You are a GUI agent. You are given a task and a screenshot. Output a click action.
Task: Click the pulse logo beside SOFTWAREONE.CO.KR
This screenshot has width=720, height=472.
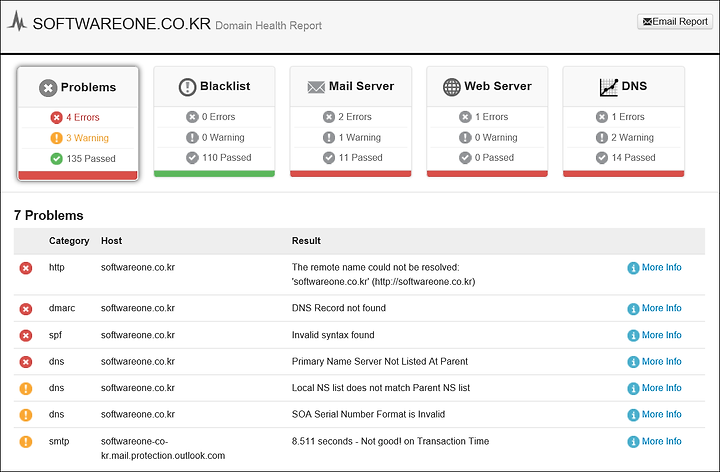click(x=17, y=22)
